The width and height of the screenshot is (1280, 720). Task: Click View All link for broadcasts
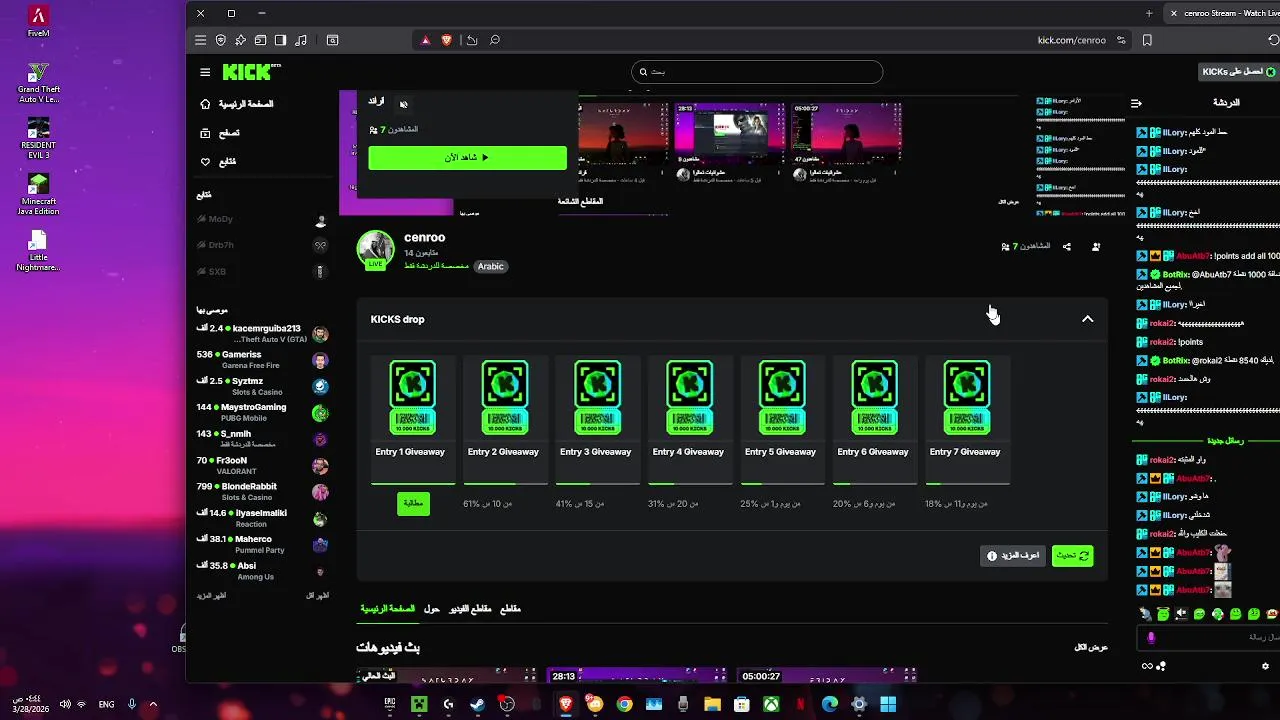[1091, 647]
